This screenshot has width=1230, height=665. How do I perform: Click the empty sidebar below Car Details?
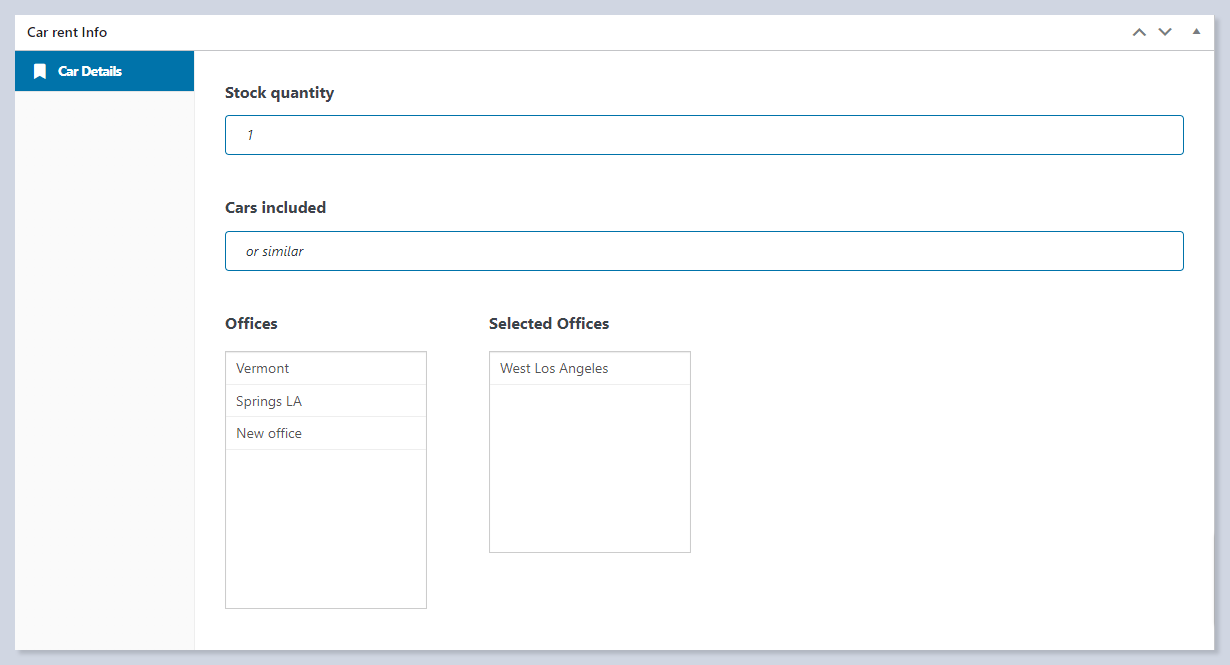pos(104,370)
